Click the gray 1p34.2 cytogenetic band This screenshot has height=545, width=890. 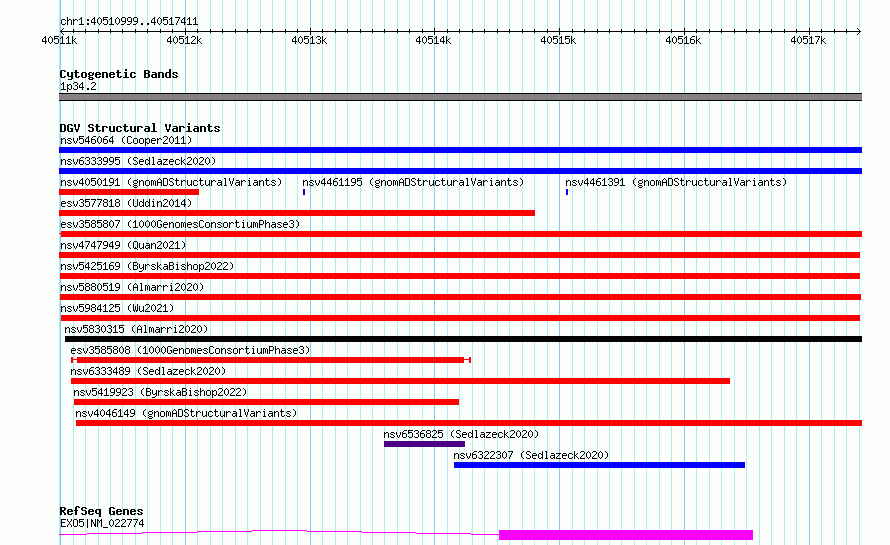[460, 97]
